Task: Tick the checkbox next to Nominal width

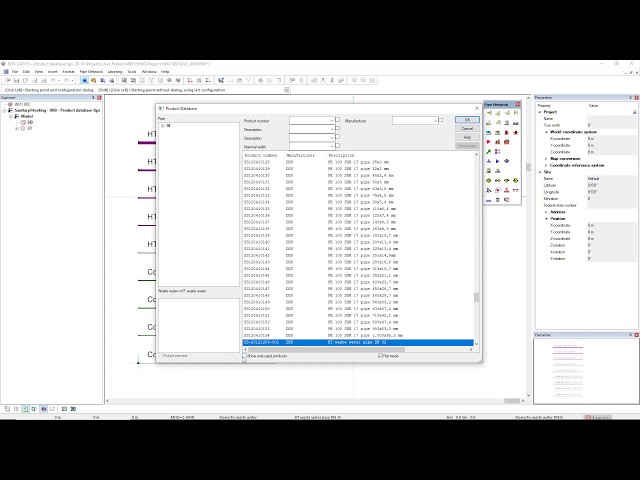Action: tap(338, 146)
